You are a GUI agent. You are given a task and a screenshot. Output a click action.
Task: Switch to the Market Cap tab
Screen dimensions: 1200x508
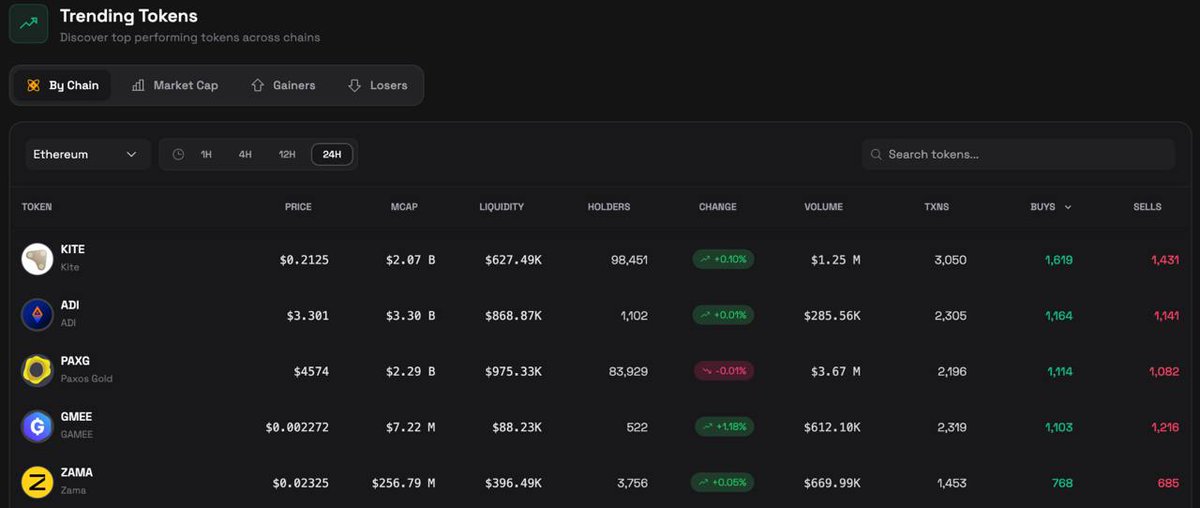click(x=175, y=86)
